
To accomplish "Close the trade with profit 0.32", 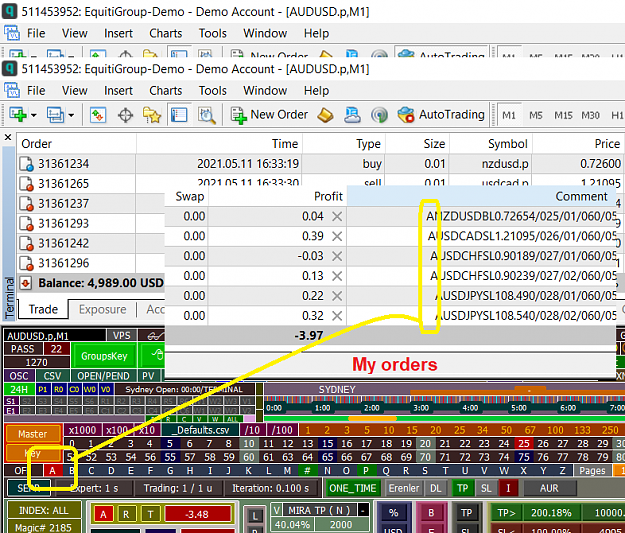I will pyautogui.click(x=337, y=316).
